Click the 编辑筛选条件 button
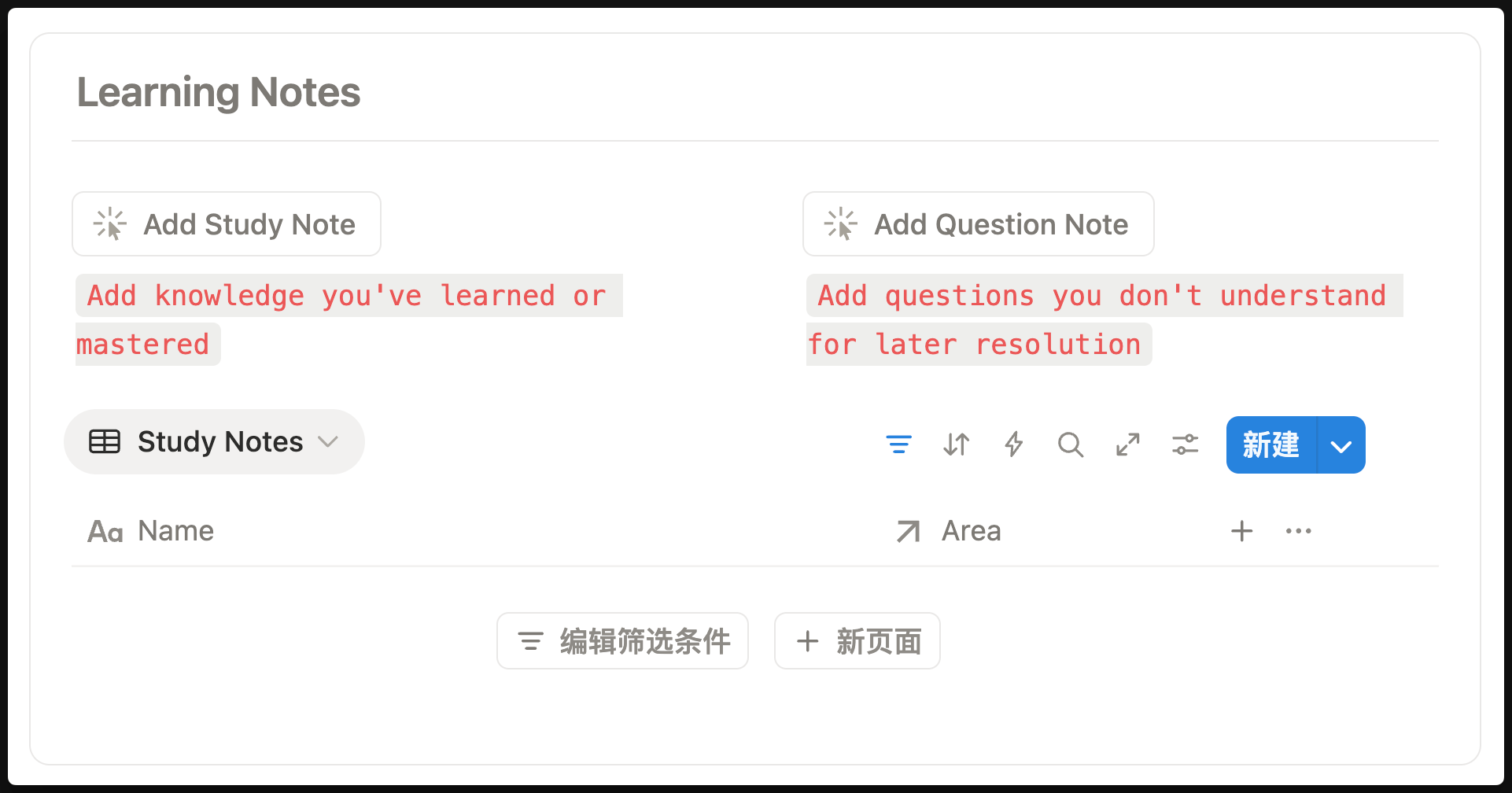 point(622,641)
